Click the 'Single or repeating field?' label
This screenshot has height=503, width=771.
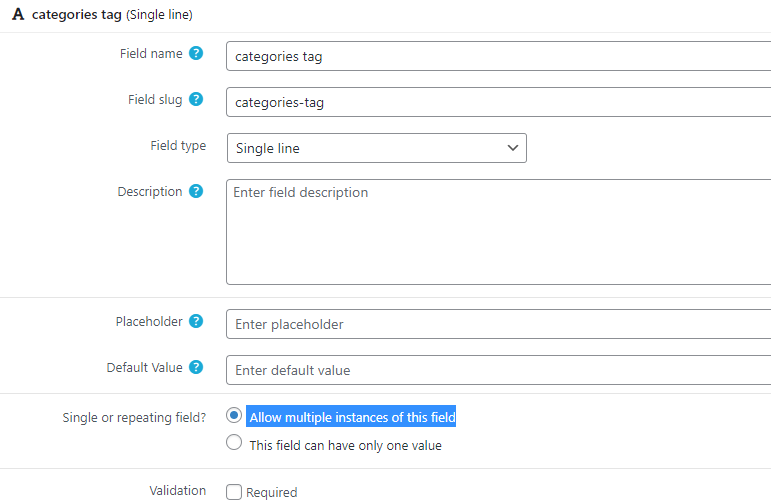pyautogui.click(x=134, y=417)
